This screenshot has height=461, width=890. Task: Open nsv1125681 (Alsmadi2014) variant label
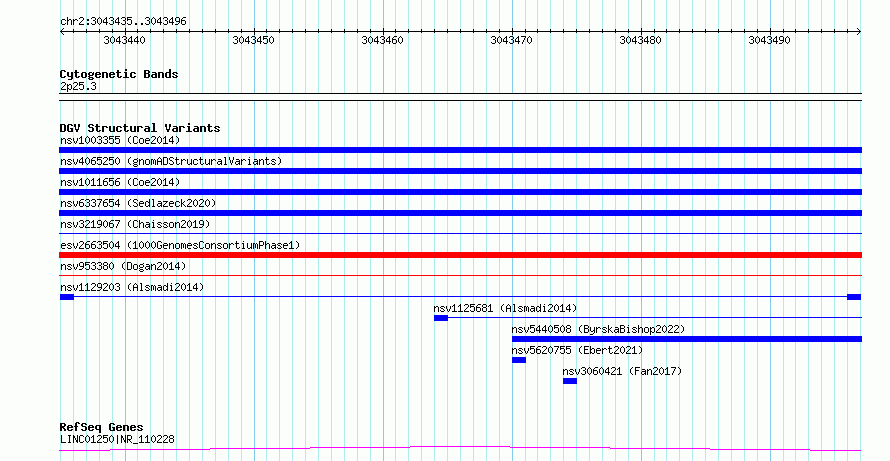[x=505, y=308]
